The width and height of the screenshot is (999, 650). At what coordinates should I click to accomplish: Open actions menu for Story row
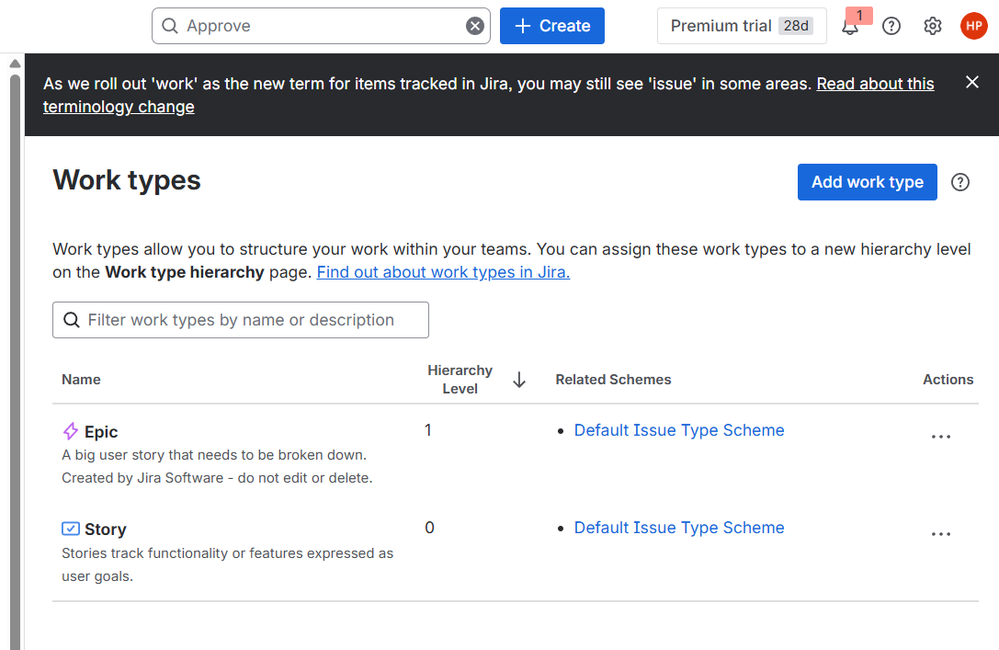[941, 535]
